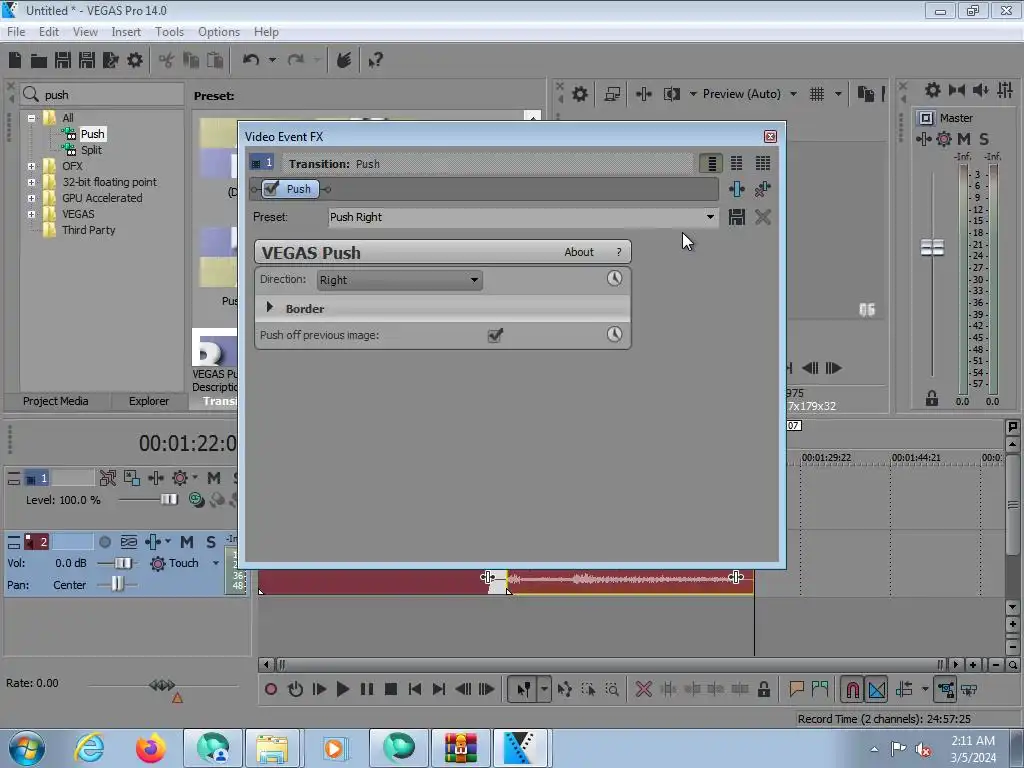Click About in VEGAS Push panel
Viewport: 1024px width, 768px height.
[x=579, y=252]
